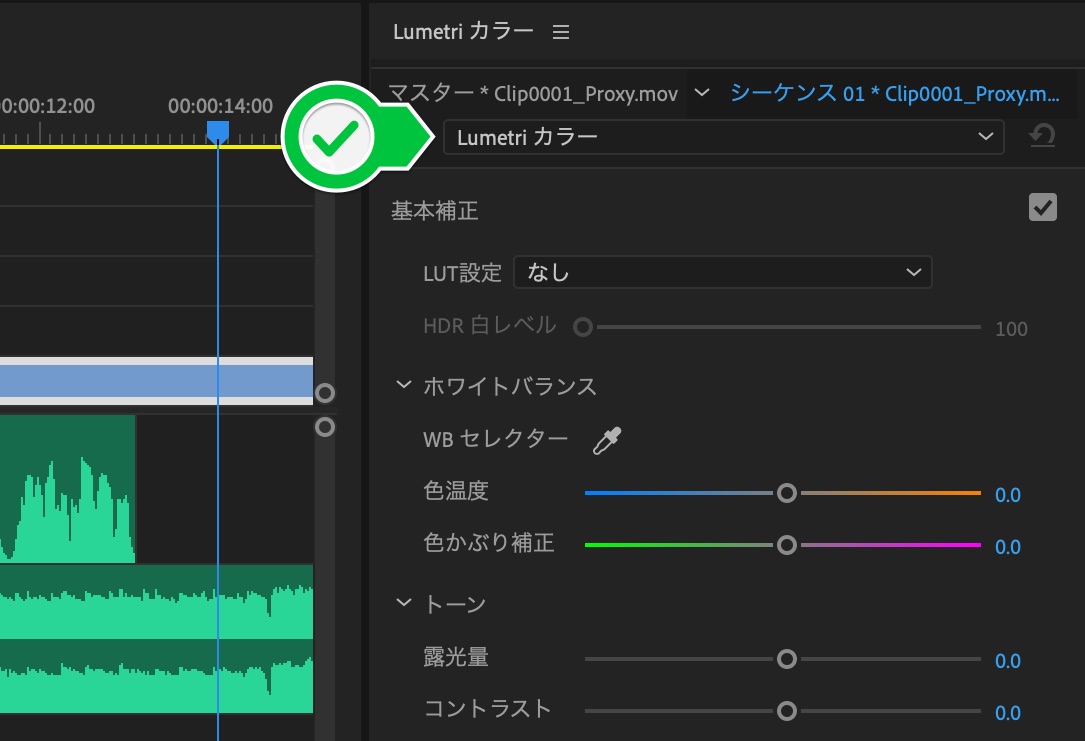
Task: Open the Lumetri カラー panel menu
Action: [561, 31]
